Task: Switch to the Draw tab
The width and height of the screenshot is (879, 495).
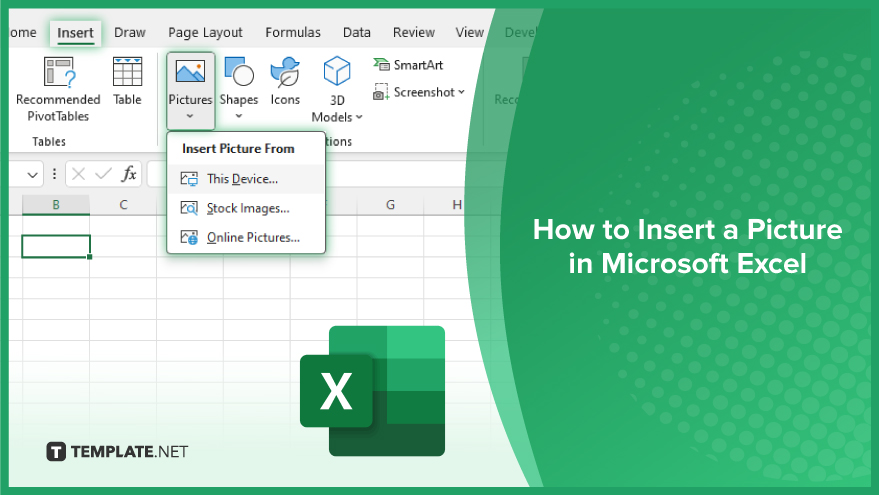Action: coord(129,33)
